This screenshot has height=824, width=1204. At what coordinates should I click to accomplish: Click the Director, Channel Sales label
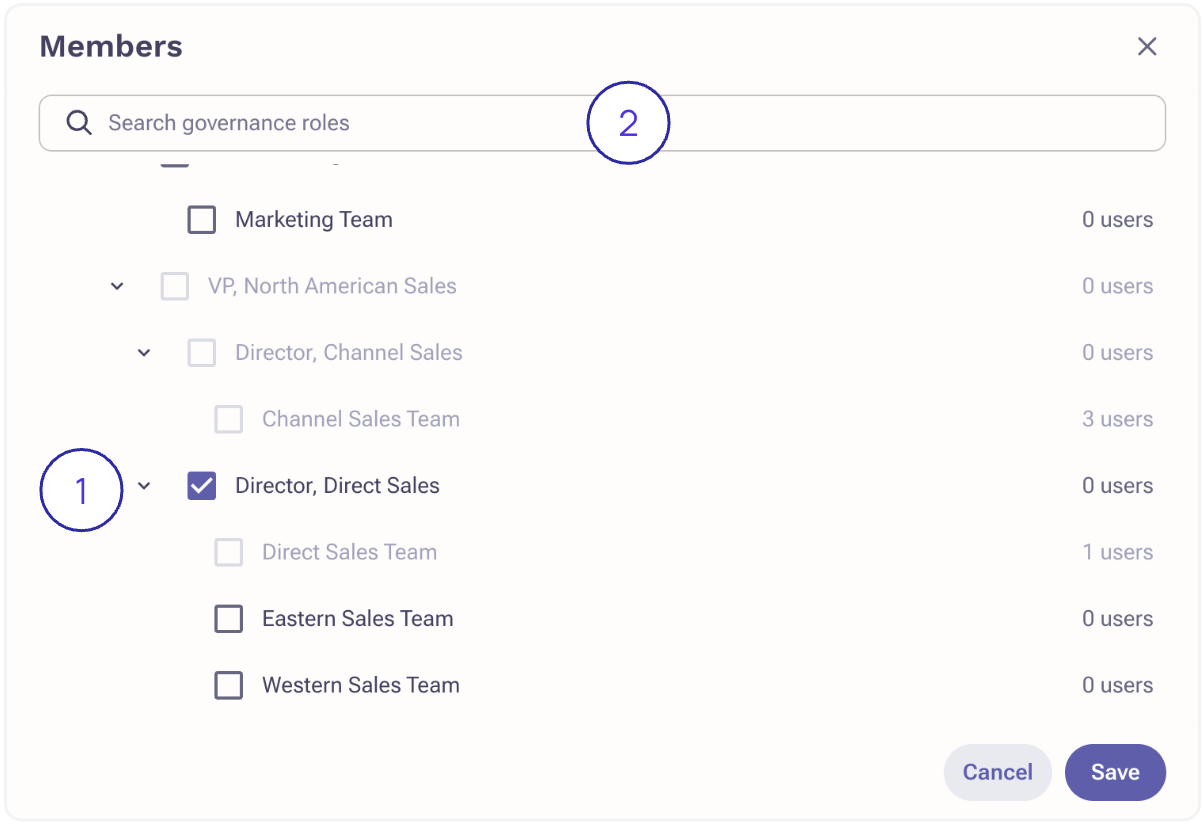pyautogui.click(x=349, y=353)
